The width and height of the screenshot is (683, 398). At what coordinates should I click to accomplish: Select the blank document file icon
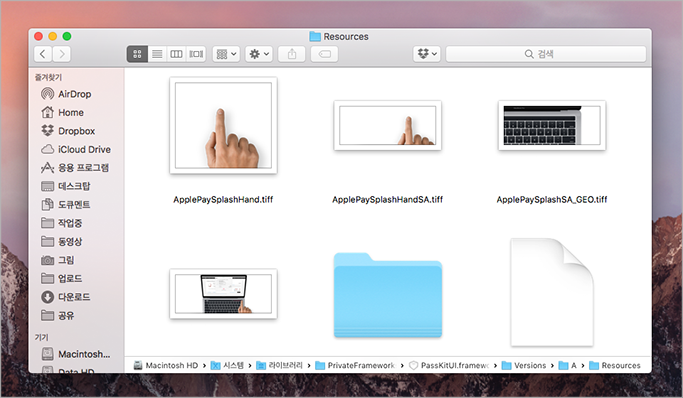pos(552,292)
